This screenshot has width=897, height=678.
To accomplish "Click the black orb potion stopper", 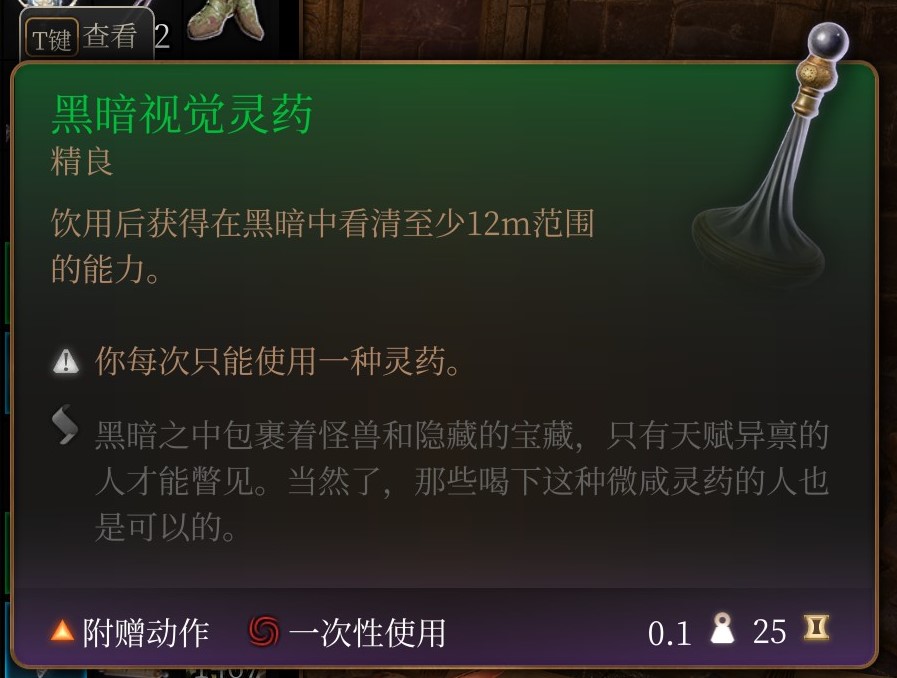I will click(x=828, y=44).
